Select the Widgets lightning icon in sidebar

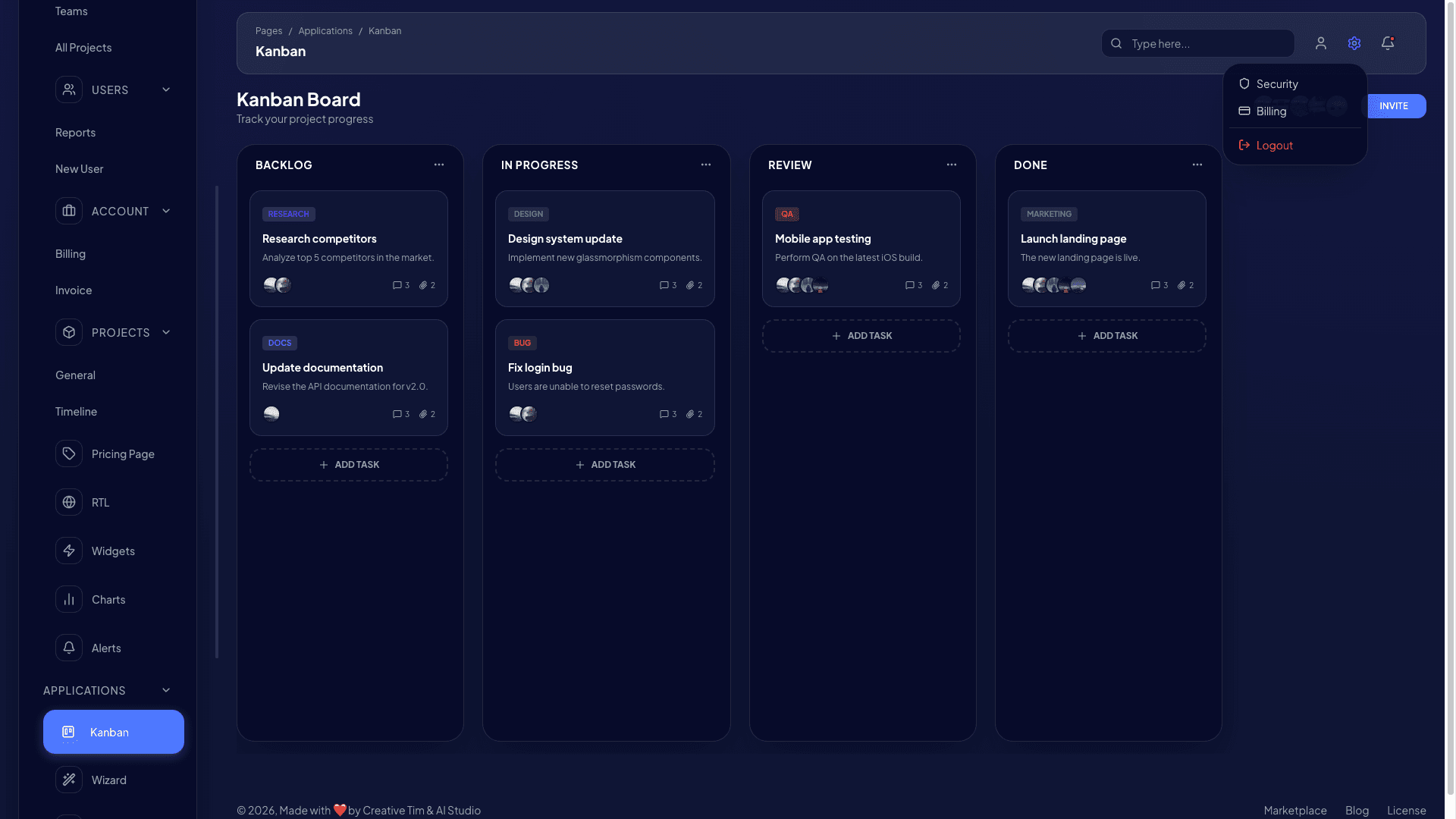pyautogui.click(x=69, y=551)
